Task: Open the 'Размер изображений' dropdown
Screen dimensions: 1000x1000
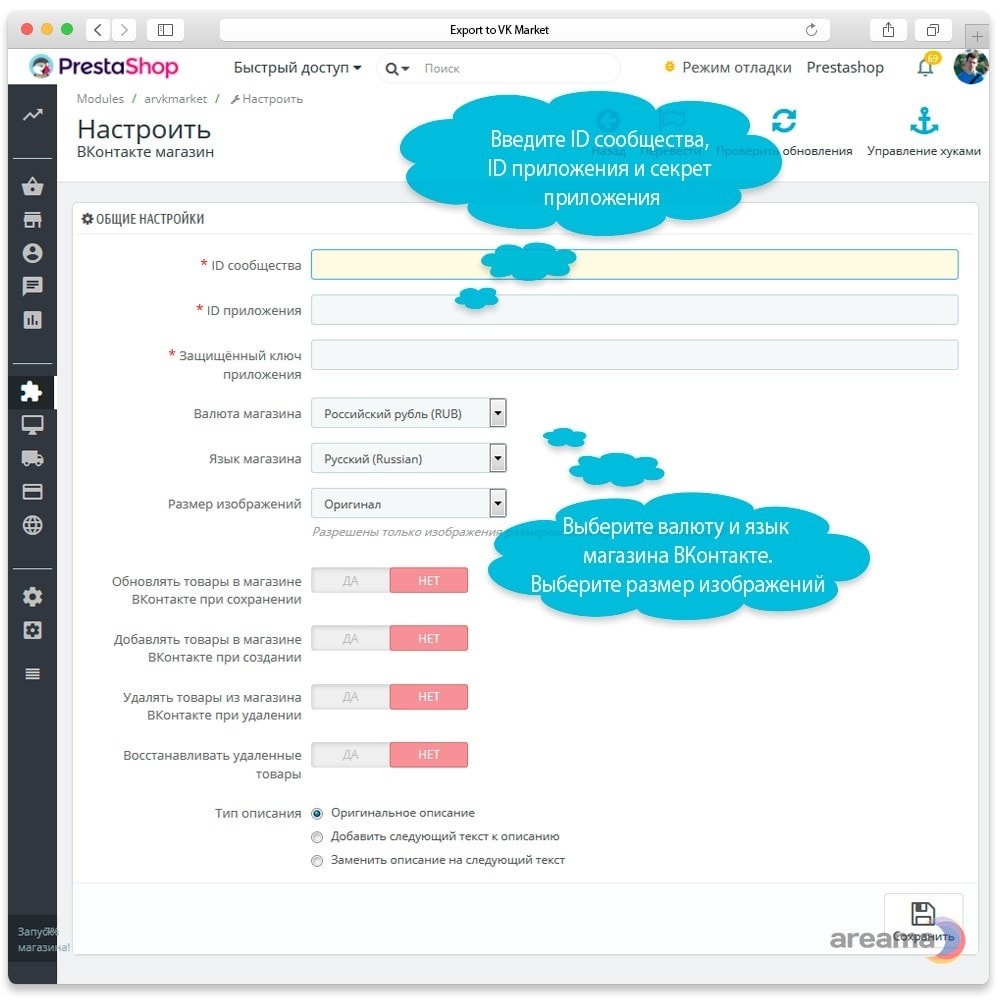Action: [409, 504]
